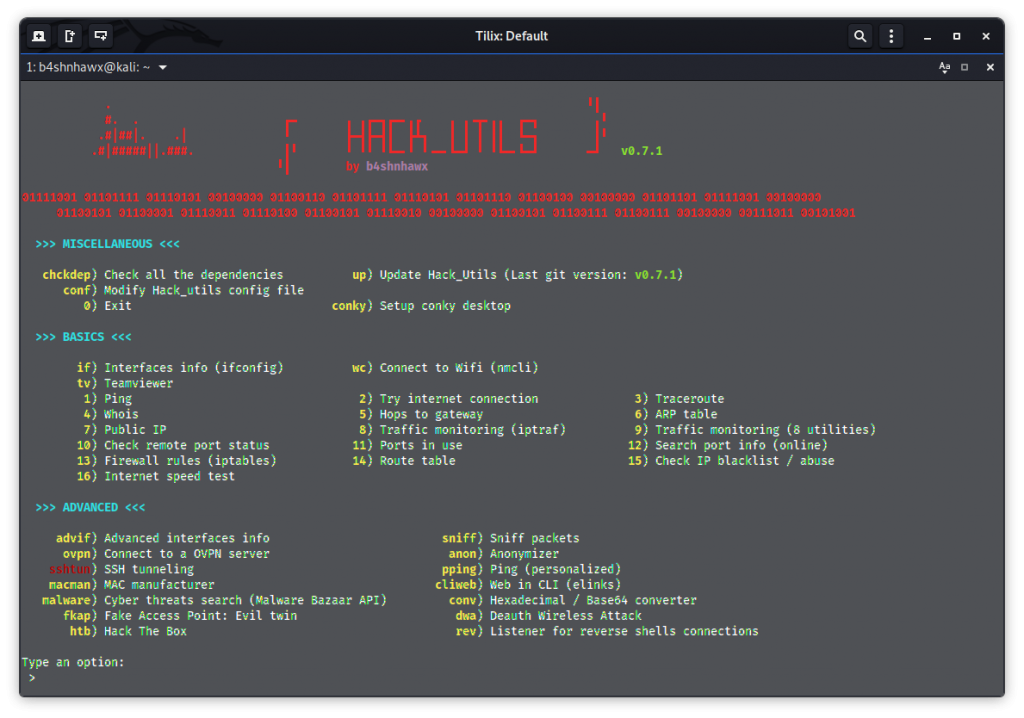Click 'sshtun) SSH tunneling'
Screen dimensions: 1024x718
point(121,569)
